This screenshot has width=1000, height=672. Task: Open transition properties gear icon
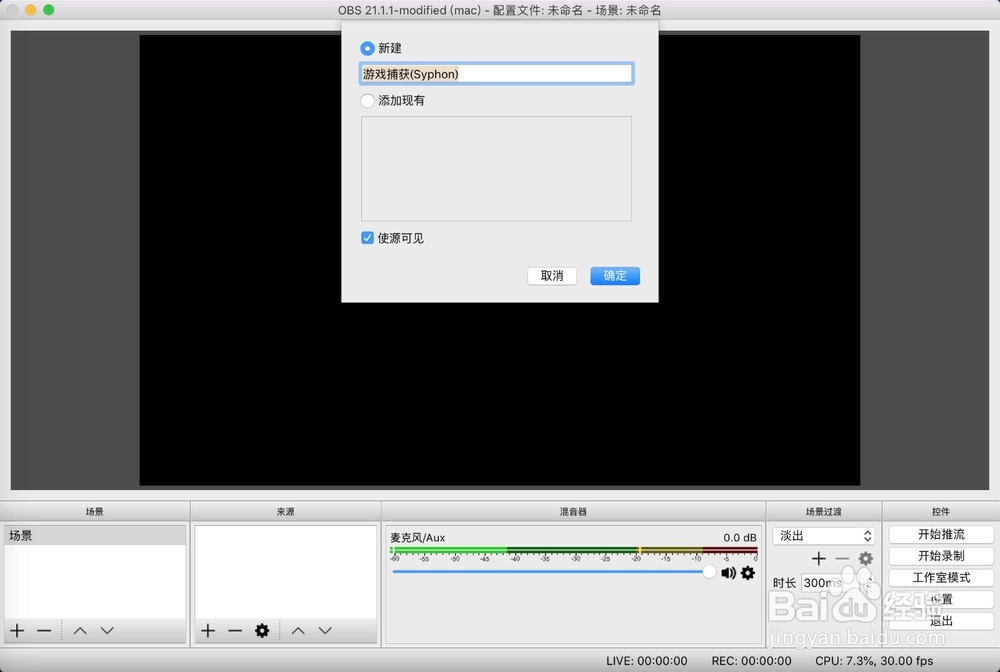tap(865, 559)
